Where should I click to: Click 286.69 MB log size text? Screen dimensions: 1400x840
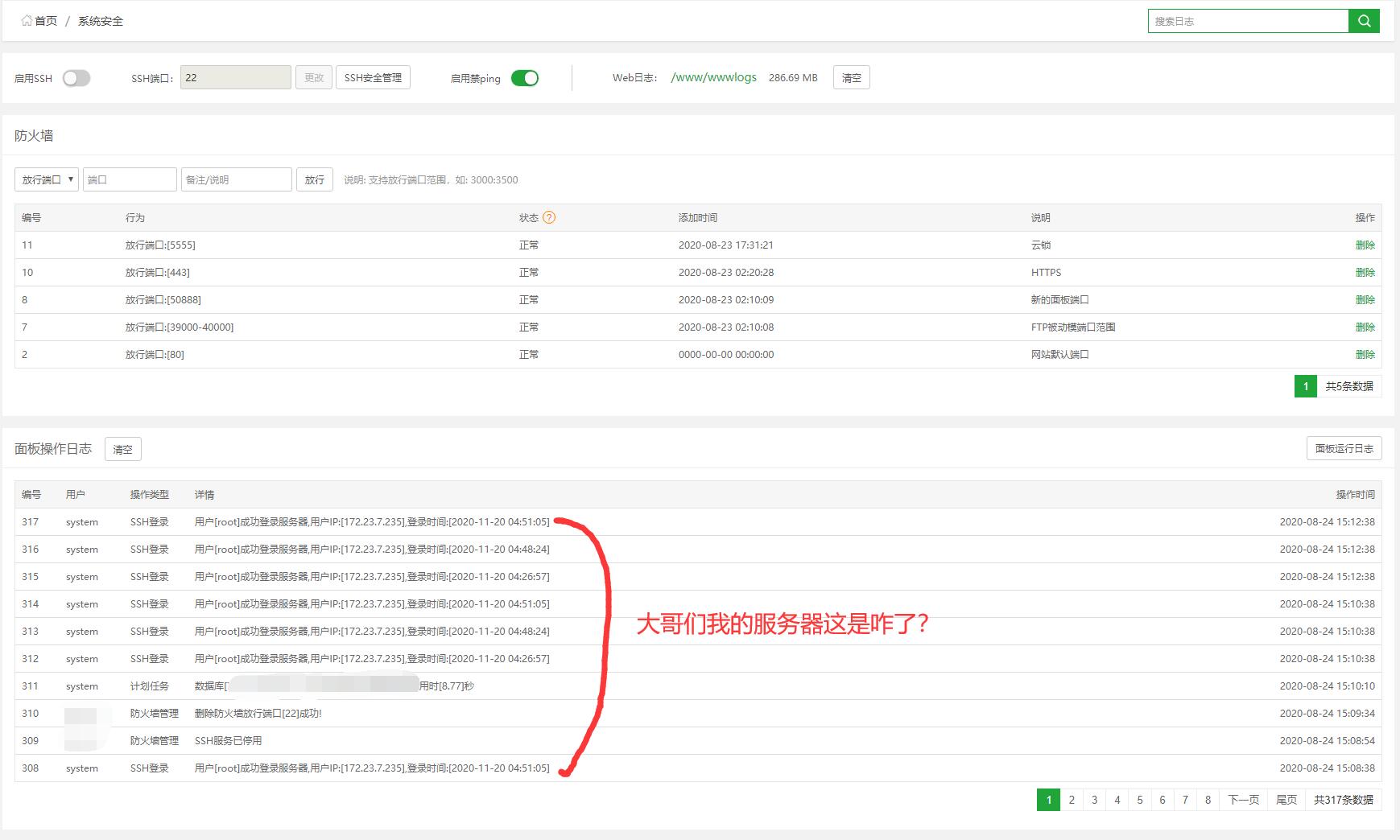coord(793,77)
